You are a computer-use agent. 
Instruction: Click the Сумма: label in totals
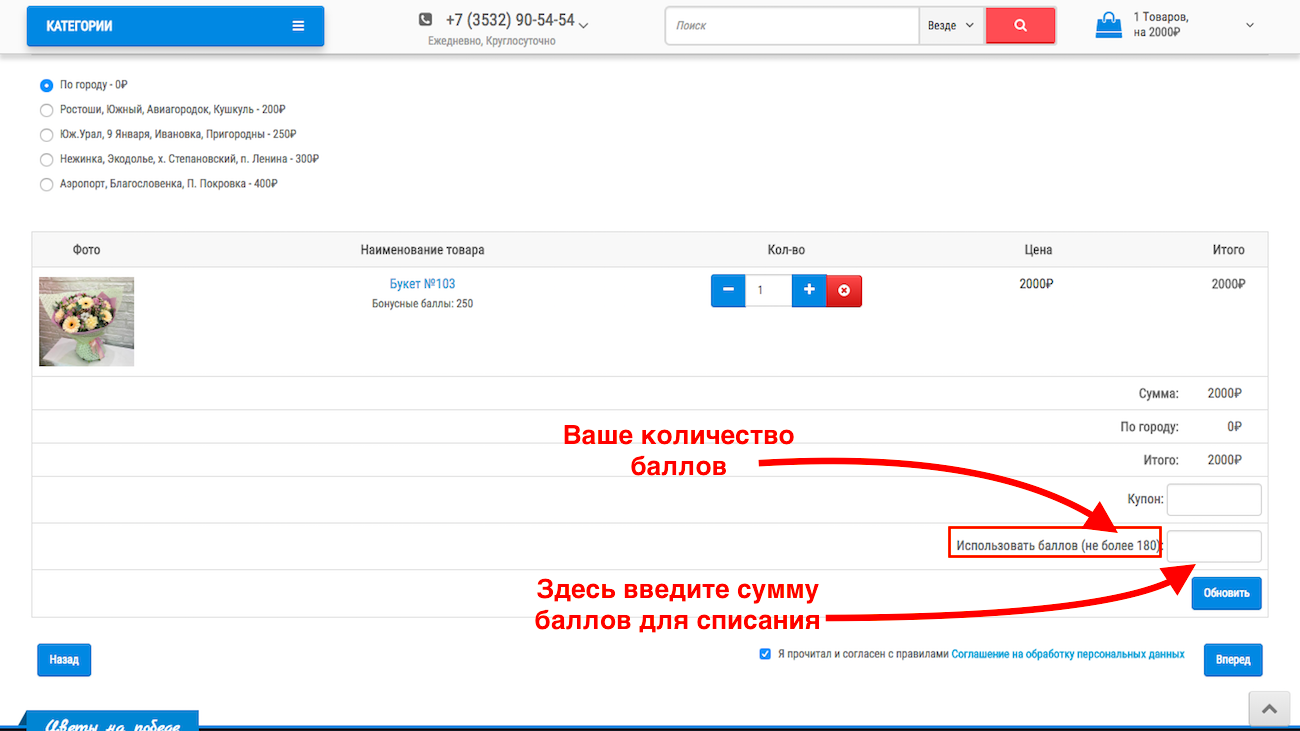(x=1158, y=394)
